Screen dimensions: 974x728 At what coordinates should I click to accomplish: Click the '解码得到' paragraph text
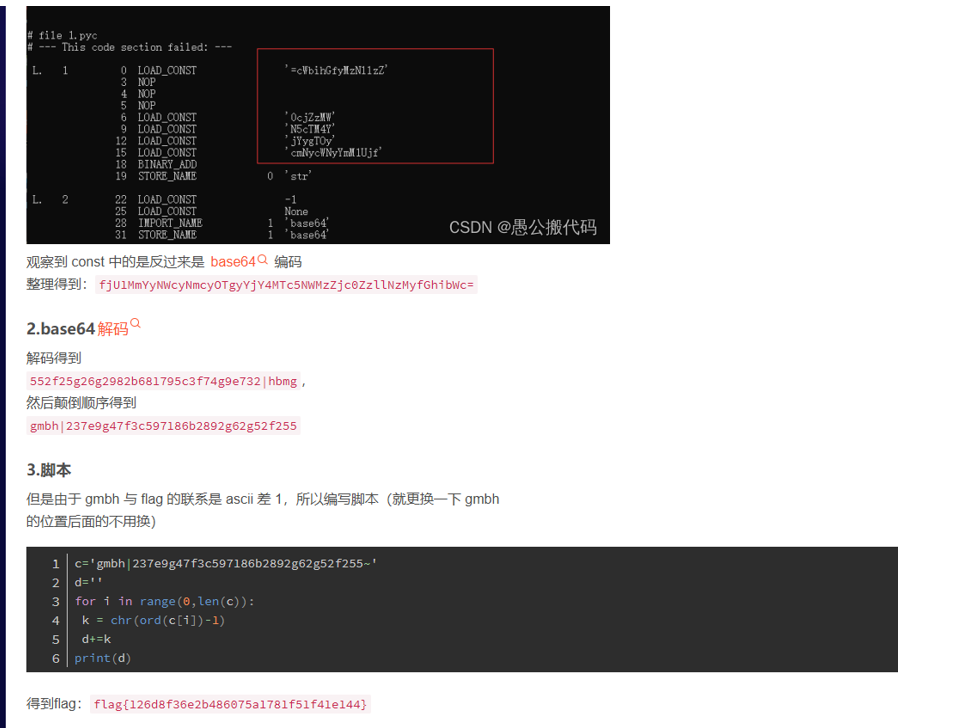[53, 358]
